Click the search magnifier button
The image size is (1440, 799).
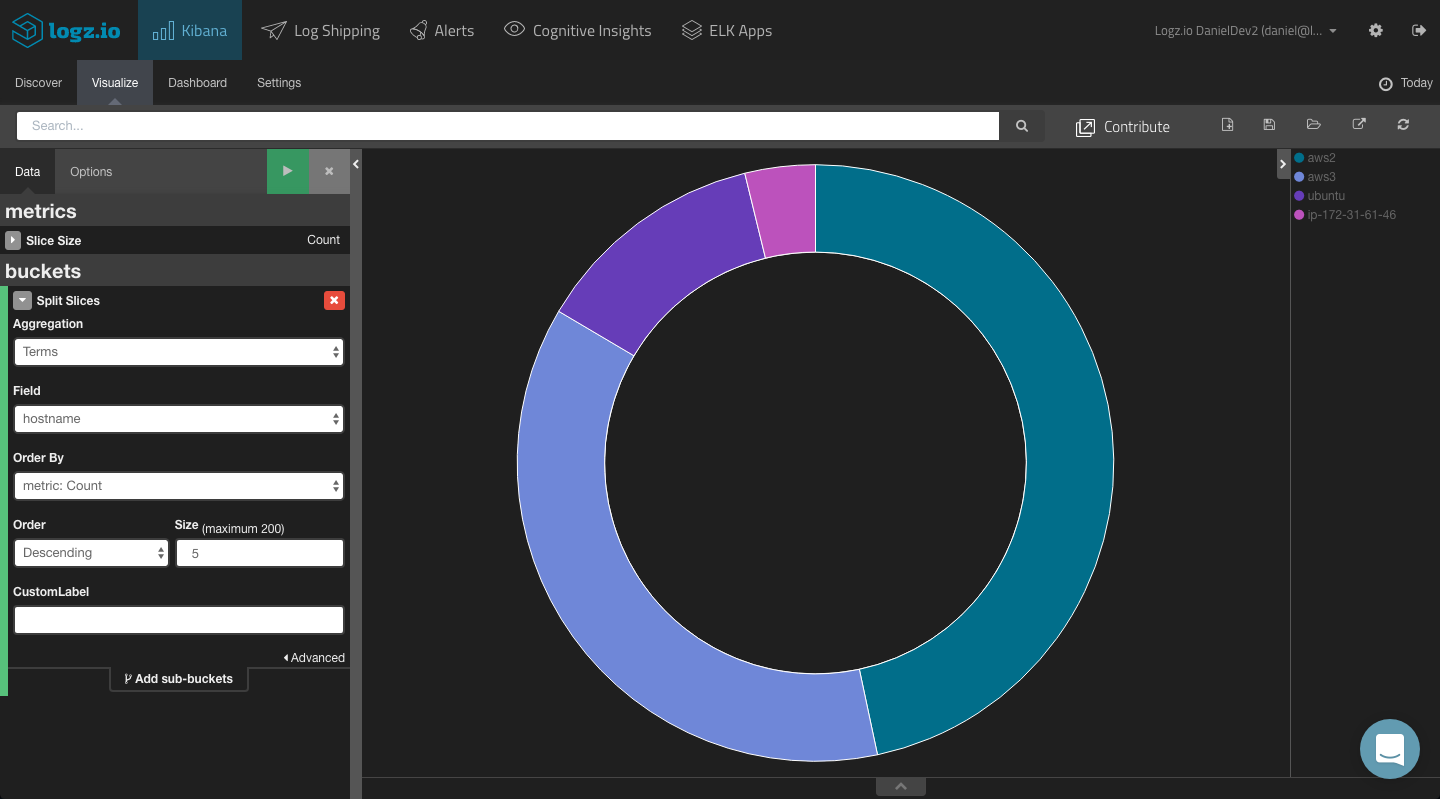tap(1022, 126)
